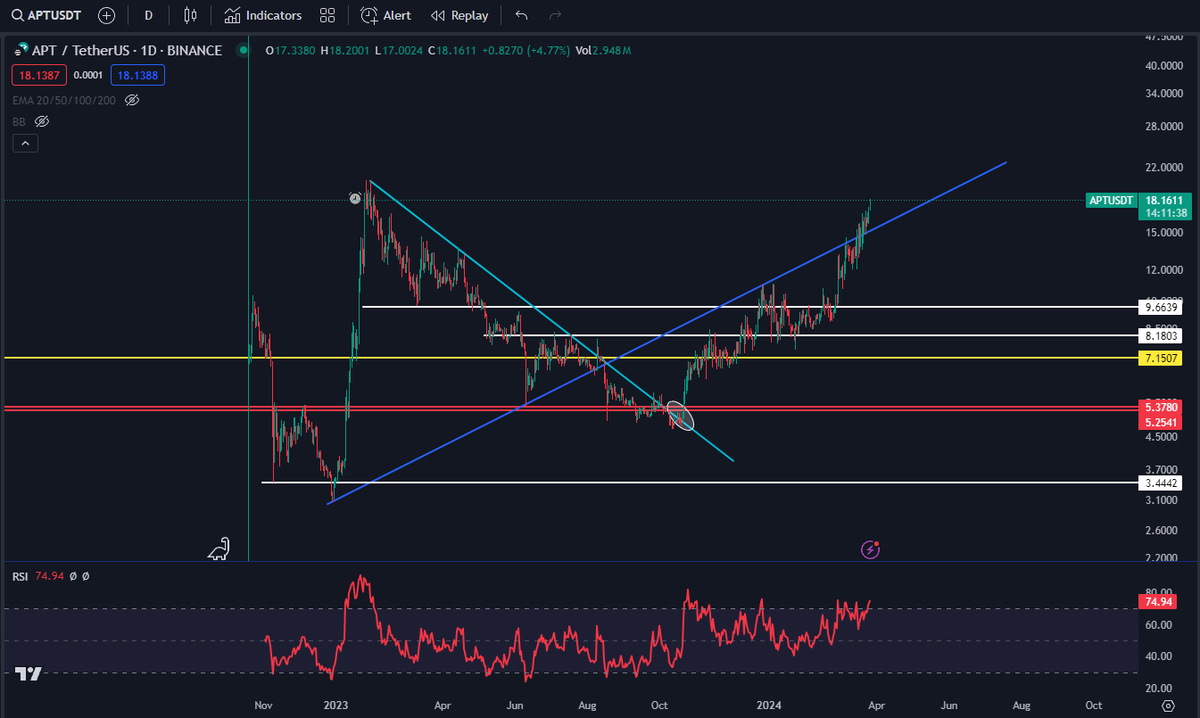Screen dimensions: 1200x718
Task: Start bar Replay mode
Action: click(x=459, y=15)
